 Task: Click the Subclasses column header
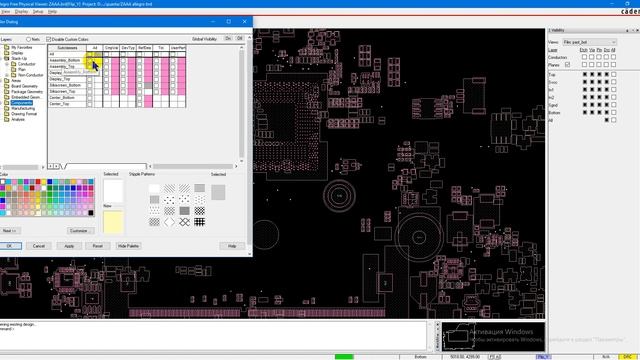(67, 48)
